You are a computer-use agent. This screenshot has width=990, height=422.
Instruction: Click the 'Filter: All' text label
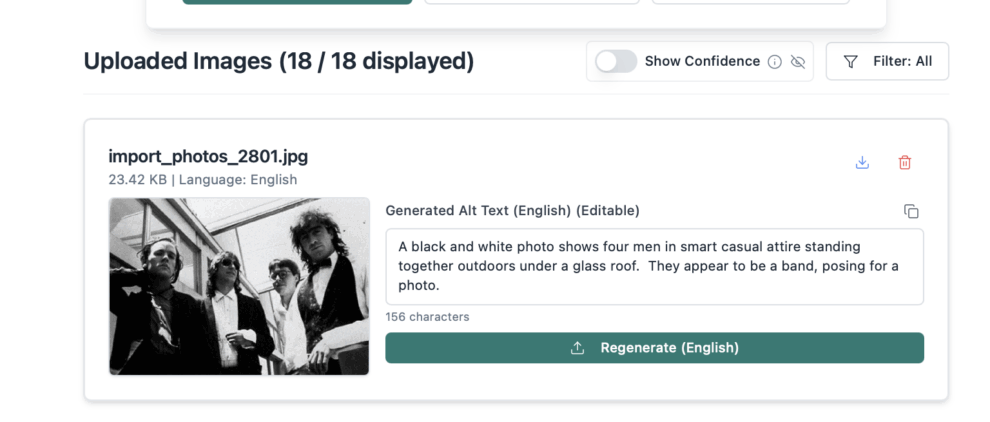[x=902, y=61]
